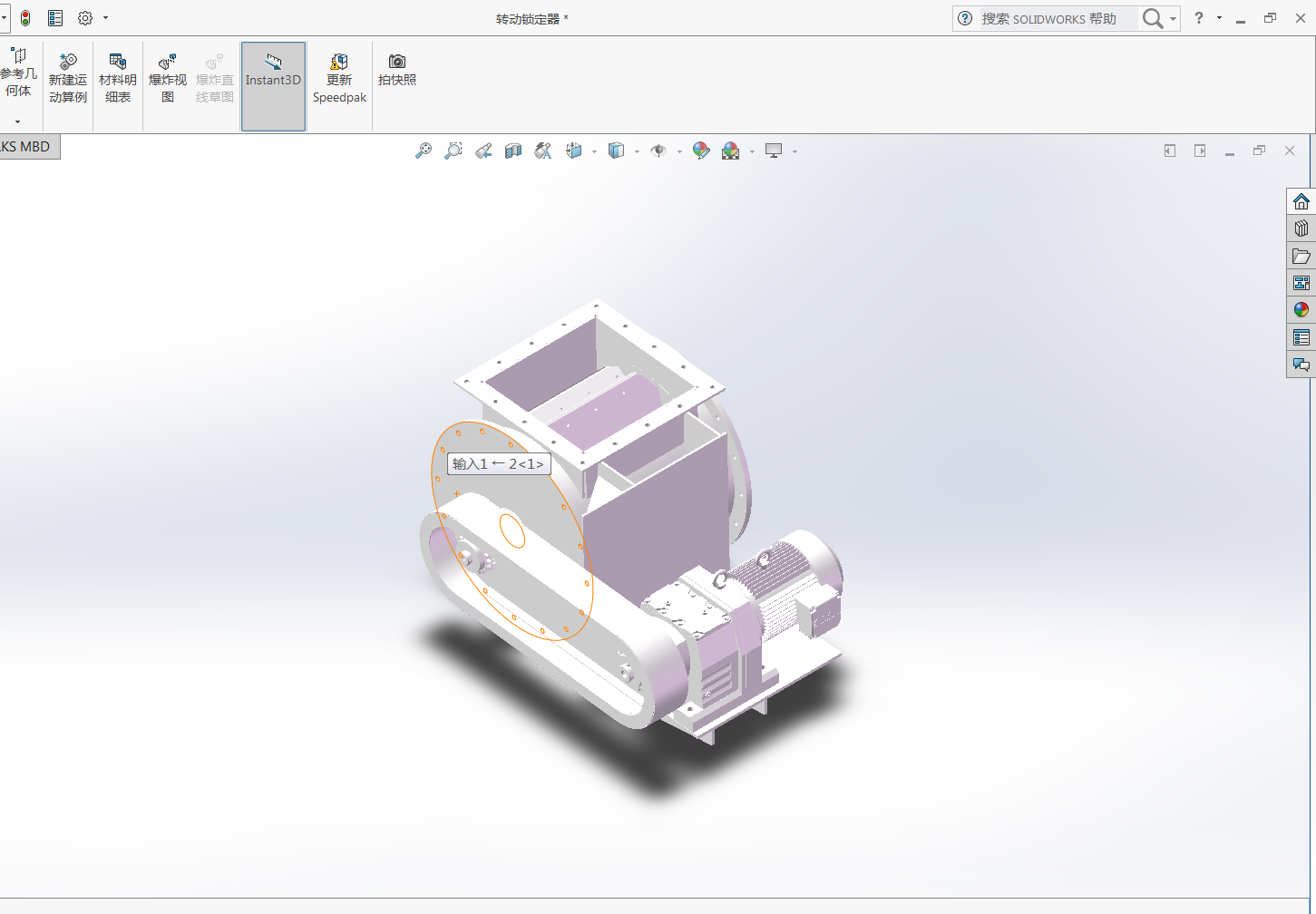Open the View Settings monitor icon

[x=774, y=151]
